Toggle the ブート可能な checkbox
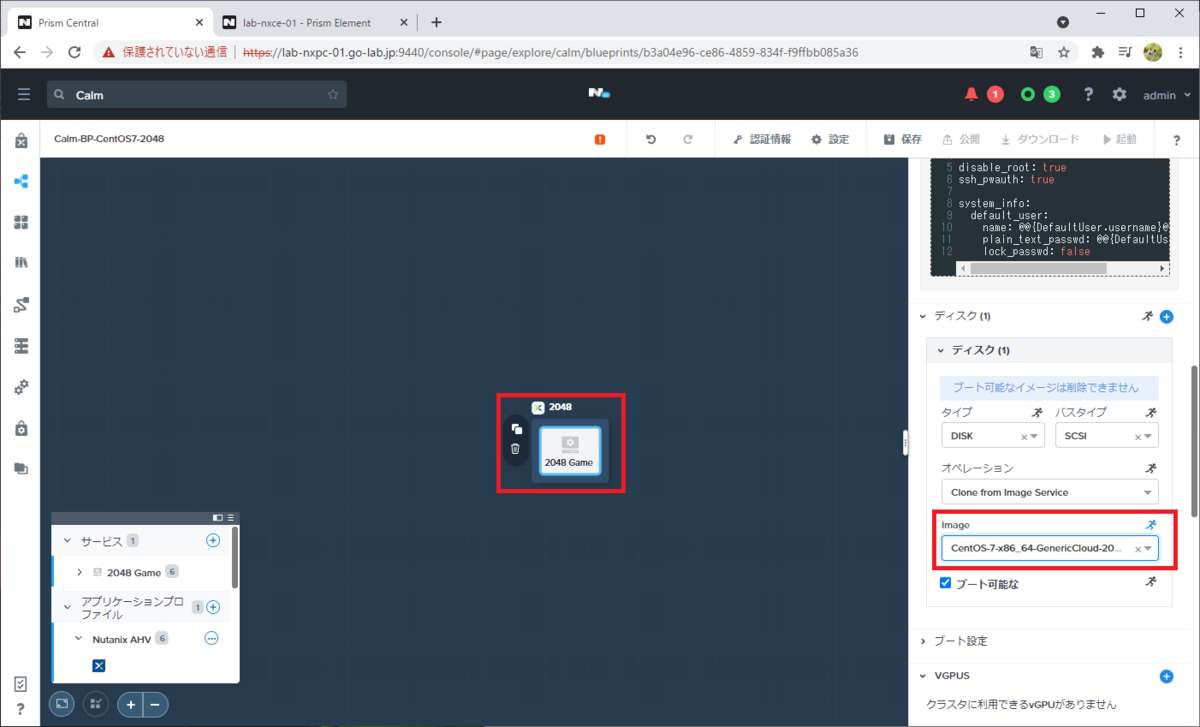 click(x=946, y=583)
